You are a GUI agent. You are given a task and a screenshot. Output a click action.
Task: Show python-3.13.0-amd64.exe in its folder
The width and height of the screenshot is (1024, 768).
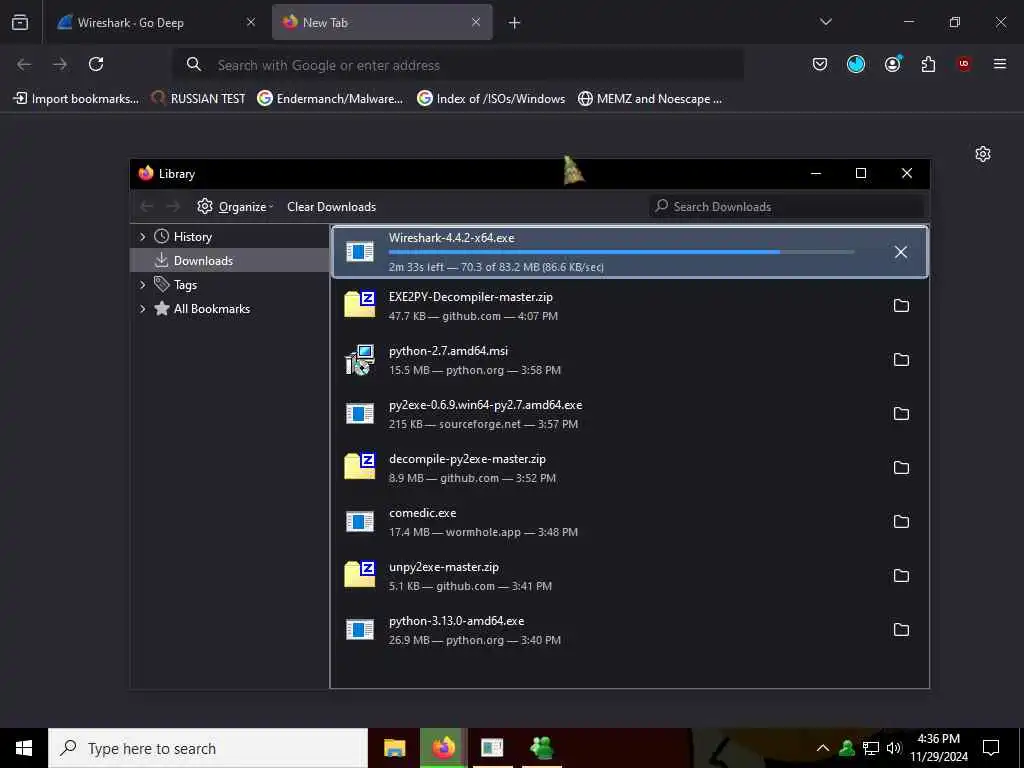pos(901,630)
